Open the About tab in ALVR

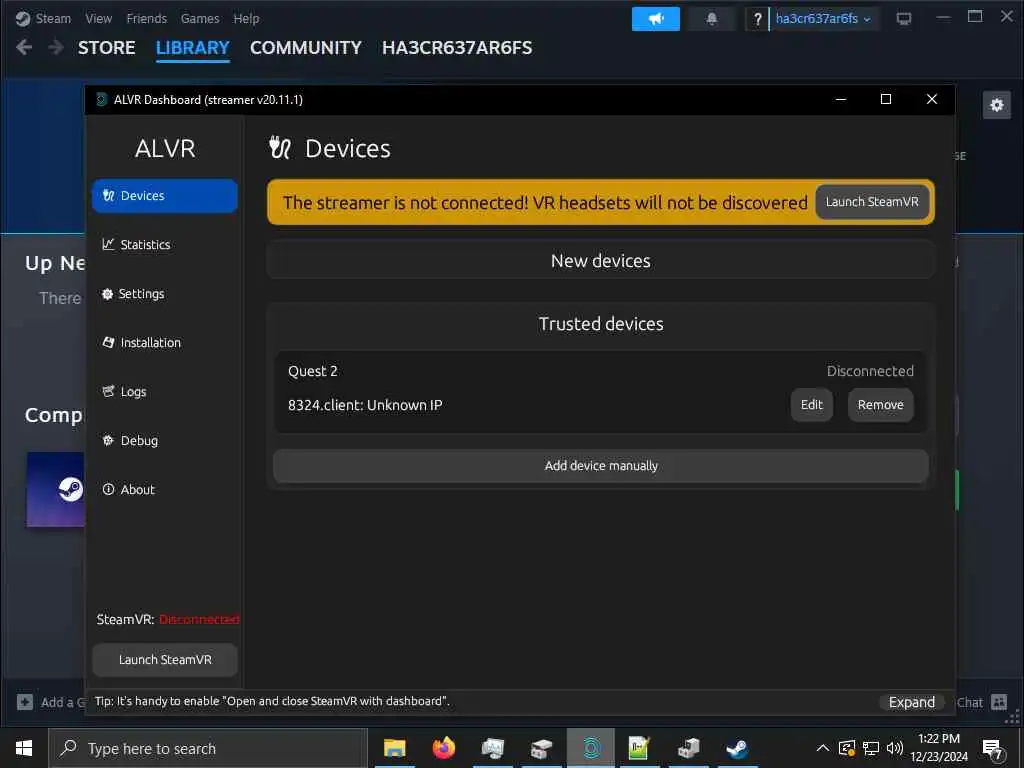point(165,490)
